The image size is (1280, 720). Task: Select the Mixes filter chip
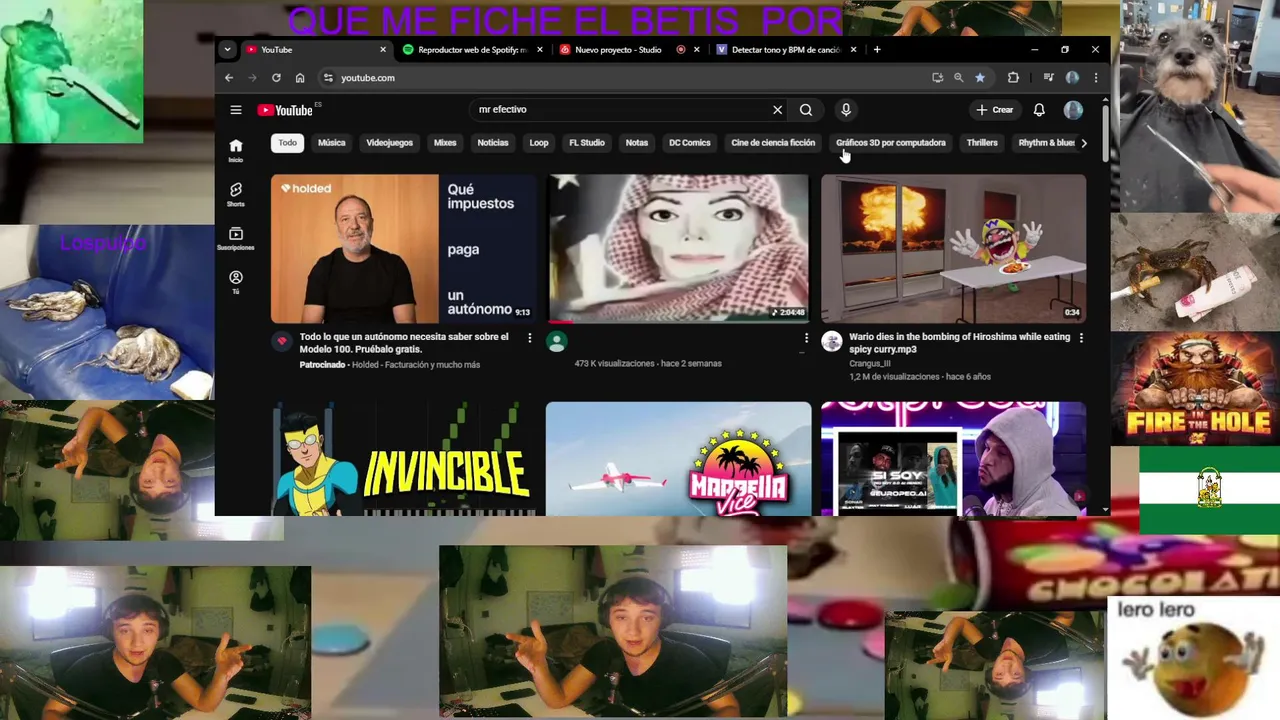[445, 143]
